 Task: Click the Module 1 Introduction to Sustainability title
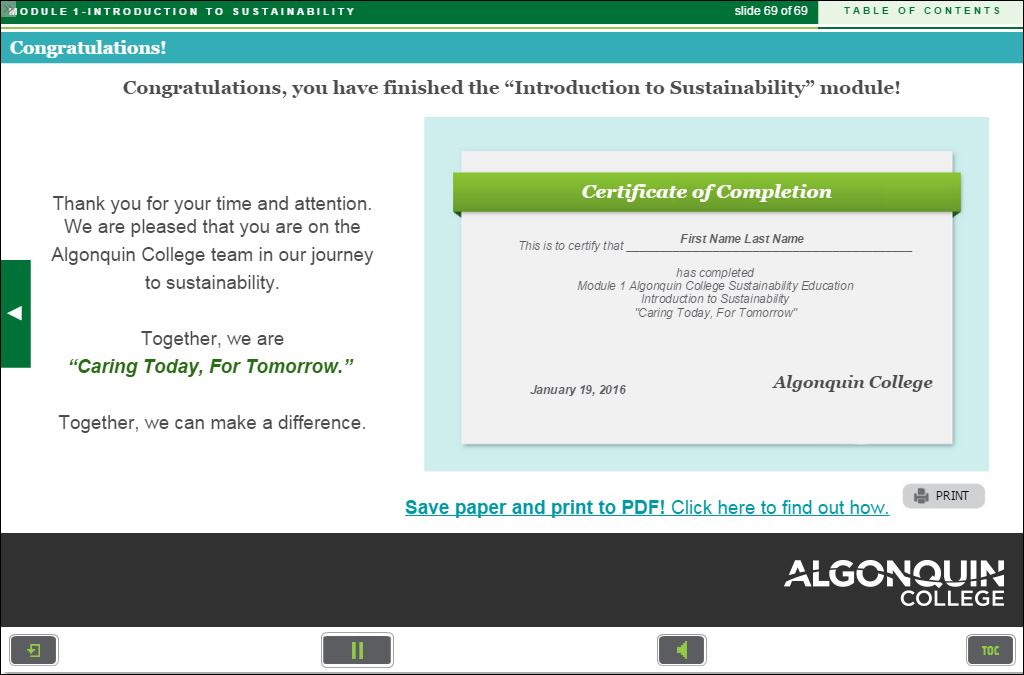(182, 12)
